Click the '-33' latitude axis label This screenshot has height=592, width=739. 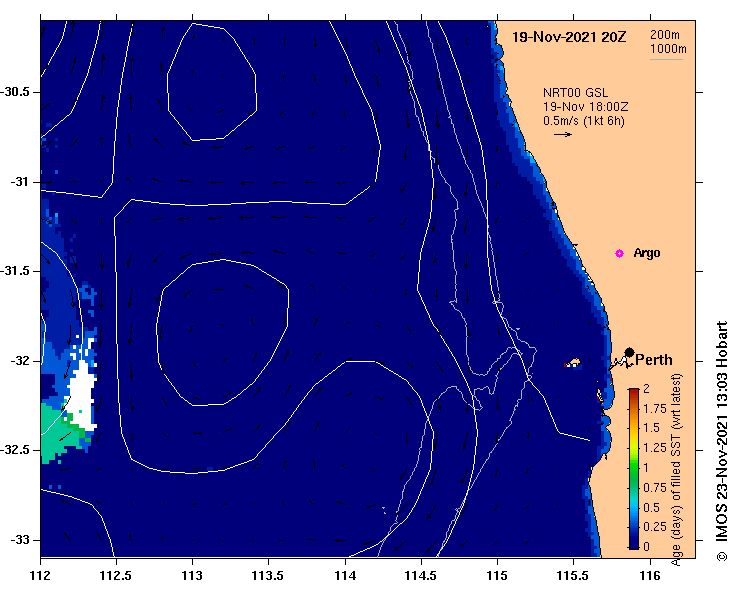pos(19,540)
